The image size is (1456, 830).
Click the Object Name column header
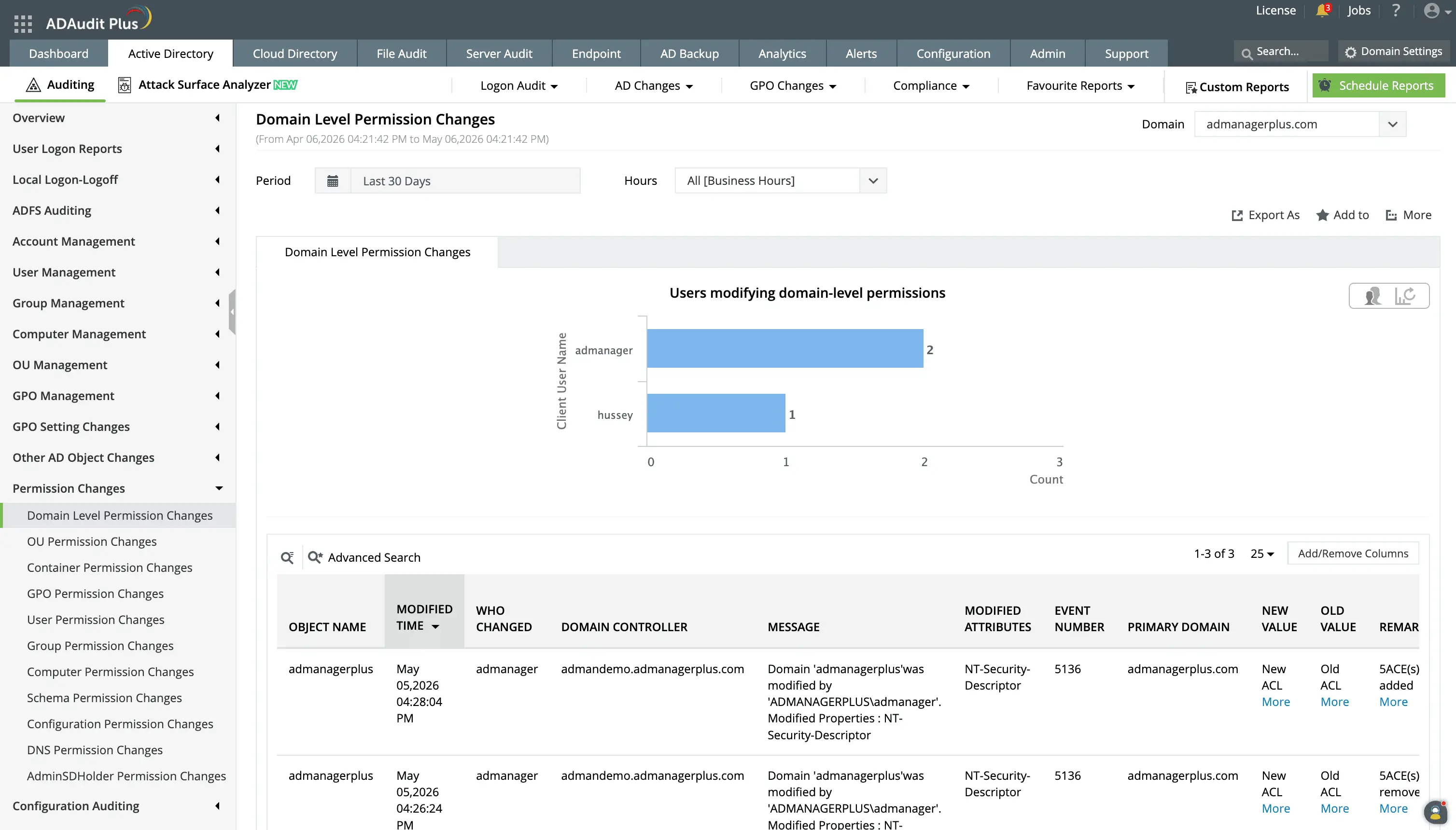pyautogui.click(x=327, y=627)
